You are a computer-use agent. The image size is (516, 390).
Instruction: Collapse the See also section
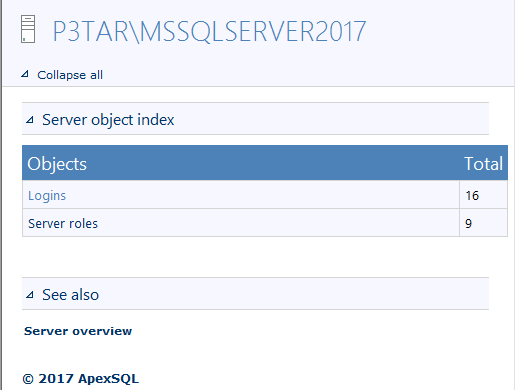pos(30,295)
